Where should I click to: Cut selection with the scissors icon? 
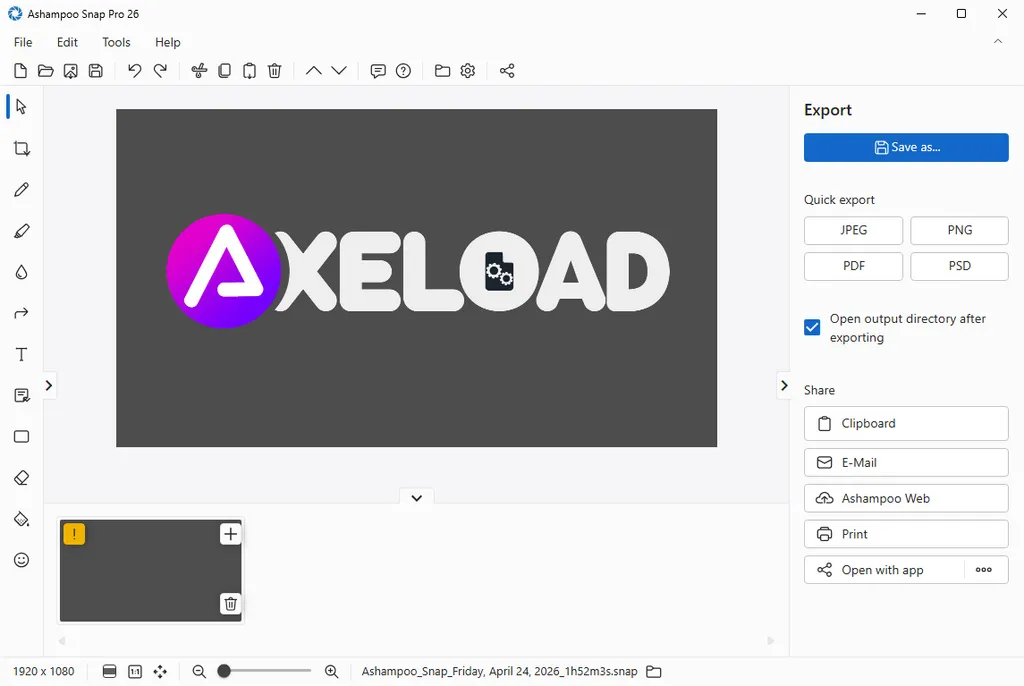(x=199, y=71)
